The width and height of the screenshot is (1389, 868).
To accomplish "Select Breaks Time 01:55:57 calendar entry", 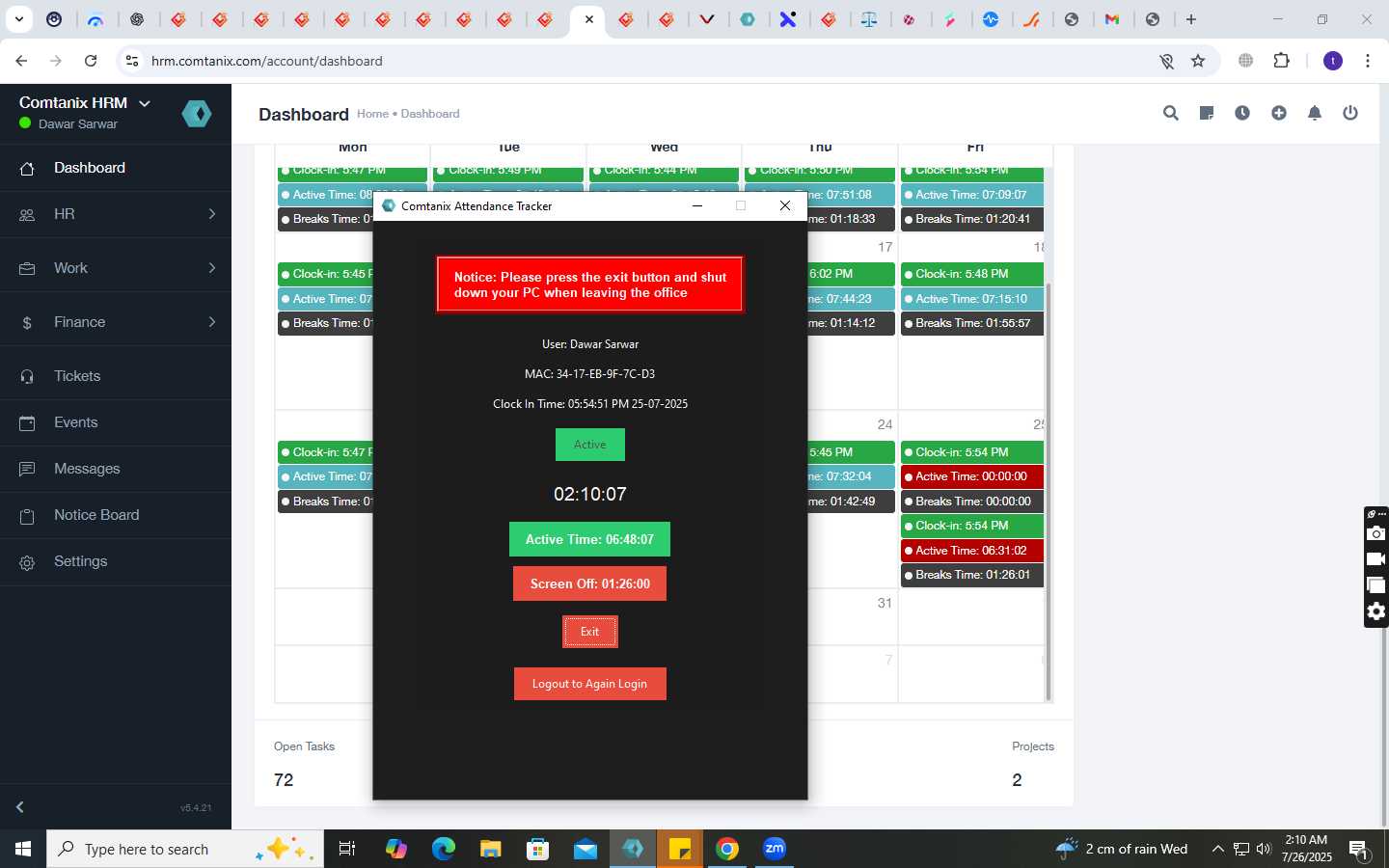I will point(972,323).
